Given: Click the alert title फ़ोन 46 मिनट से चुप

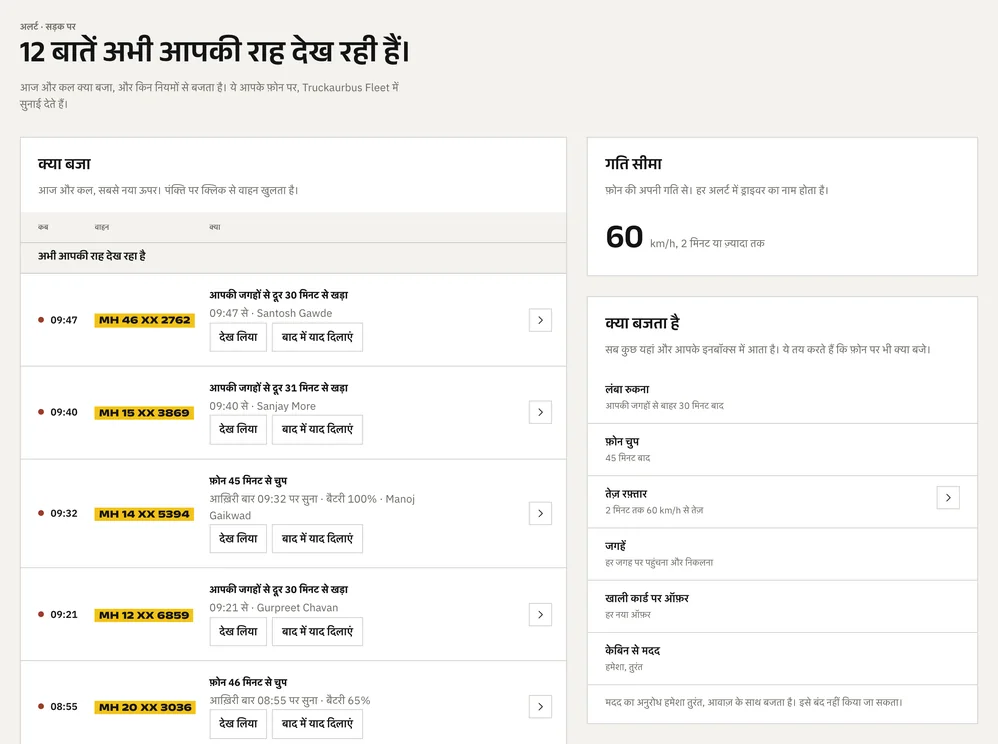Looking at the screenshot, I should click(248, 682).
